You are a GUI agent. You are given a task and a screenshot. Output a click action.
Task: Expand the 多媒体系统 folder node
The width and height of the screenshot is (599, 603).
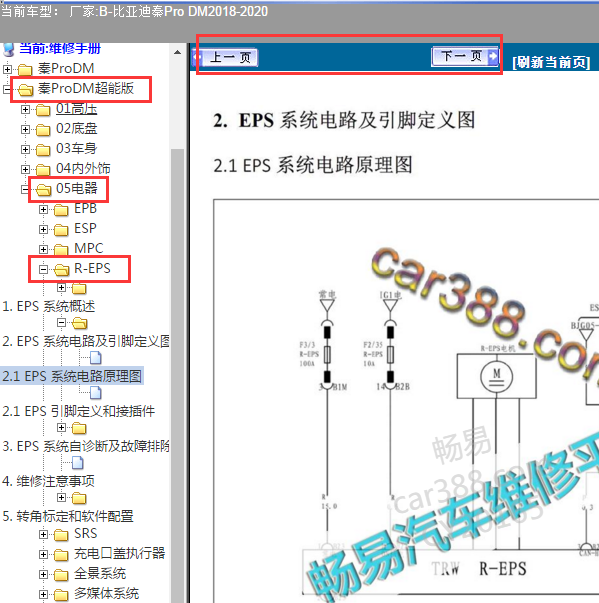(43, 595)
